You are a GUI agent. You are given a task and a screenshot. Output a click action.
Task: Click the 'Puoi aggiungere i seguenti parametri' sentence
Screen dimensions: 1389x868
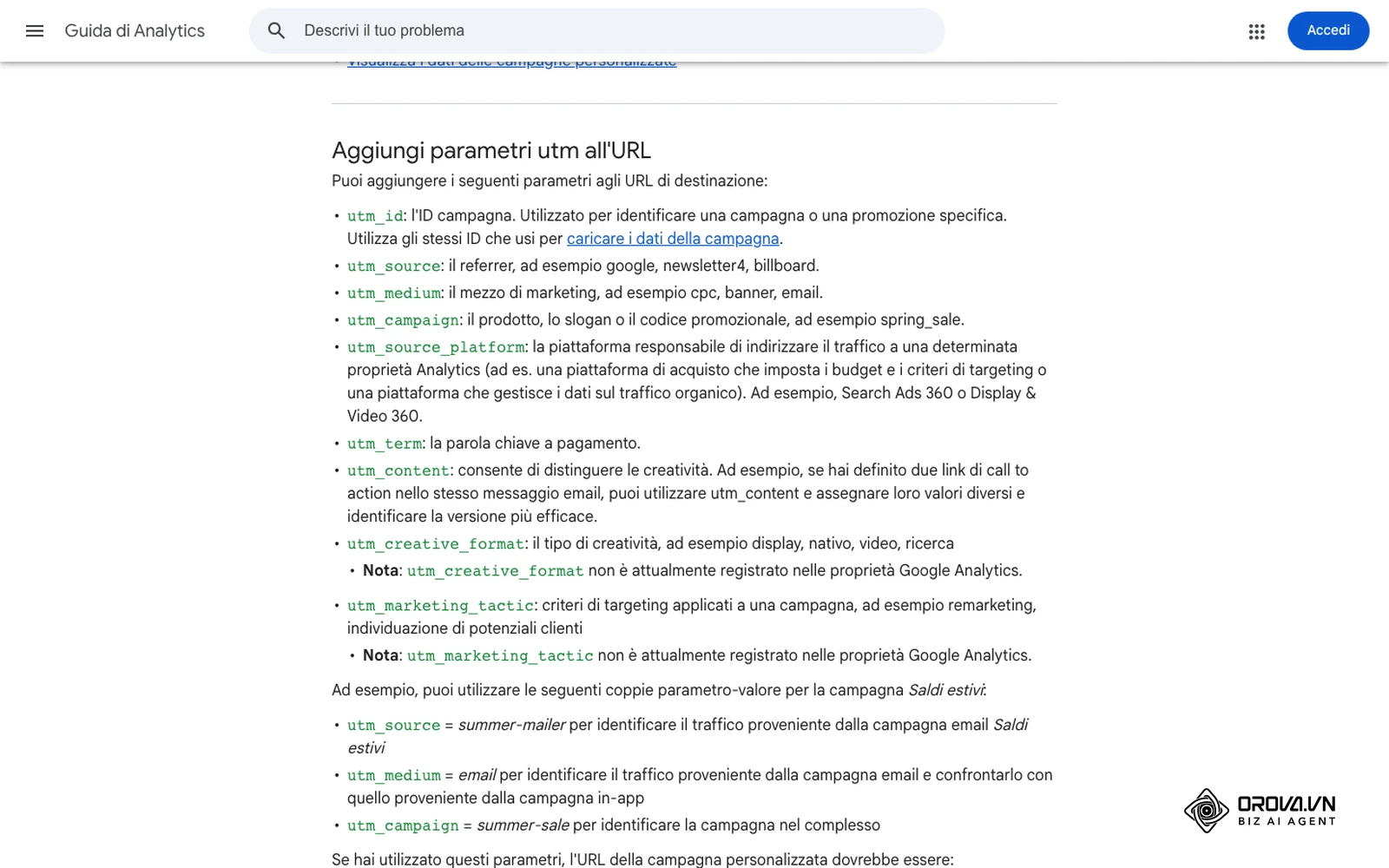tap(550, 181)
